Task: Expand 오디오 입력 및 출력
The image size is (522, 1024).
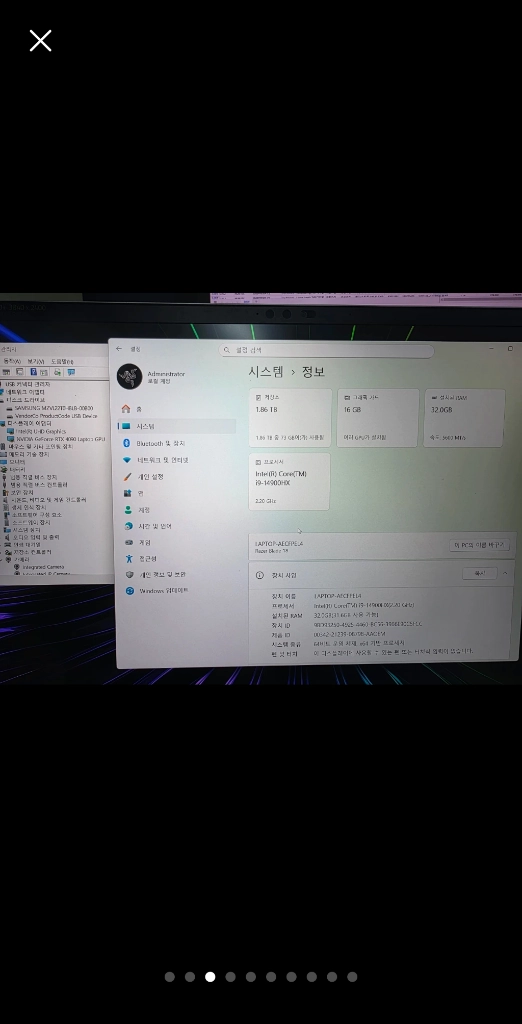Action: point(36,537)
